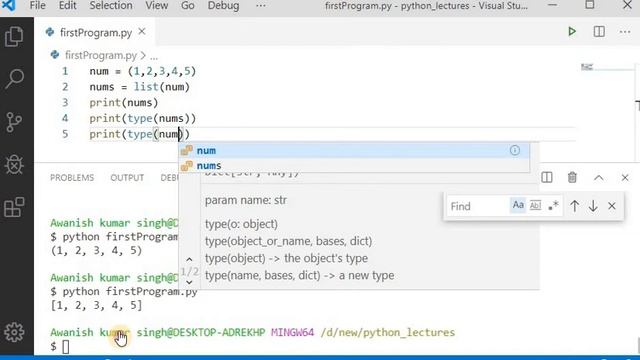Select the 'nums' autocomplete suggestion
The height and width of the screenshot is (360, 640).
coord(354,165)
